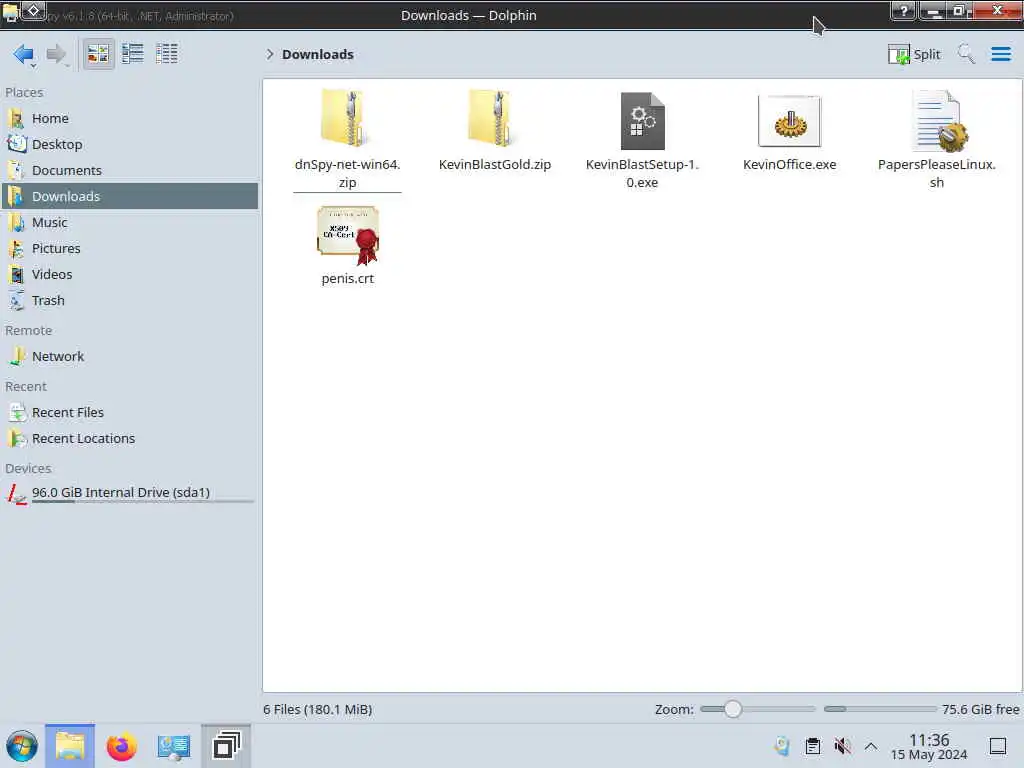Open the hamburger menu

(1000, 54)
